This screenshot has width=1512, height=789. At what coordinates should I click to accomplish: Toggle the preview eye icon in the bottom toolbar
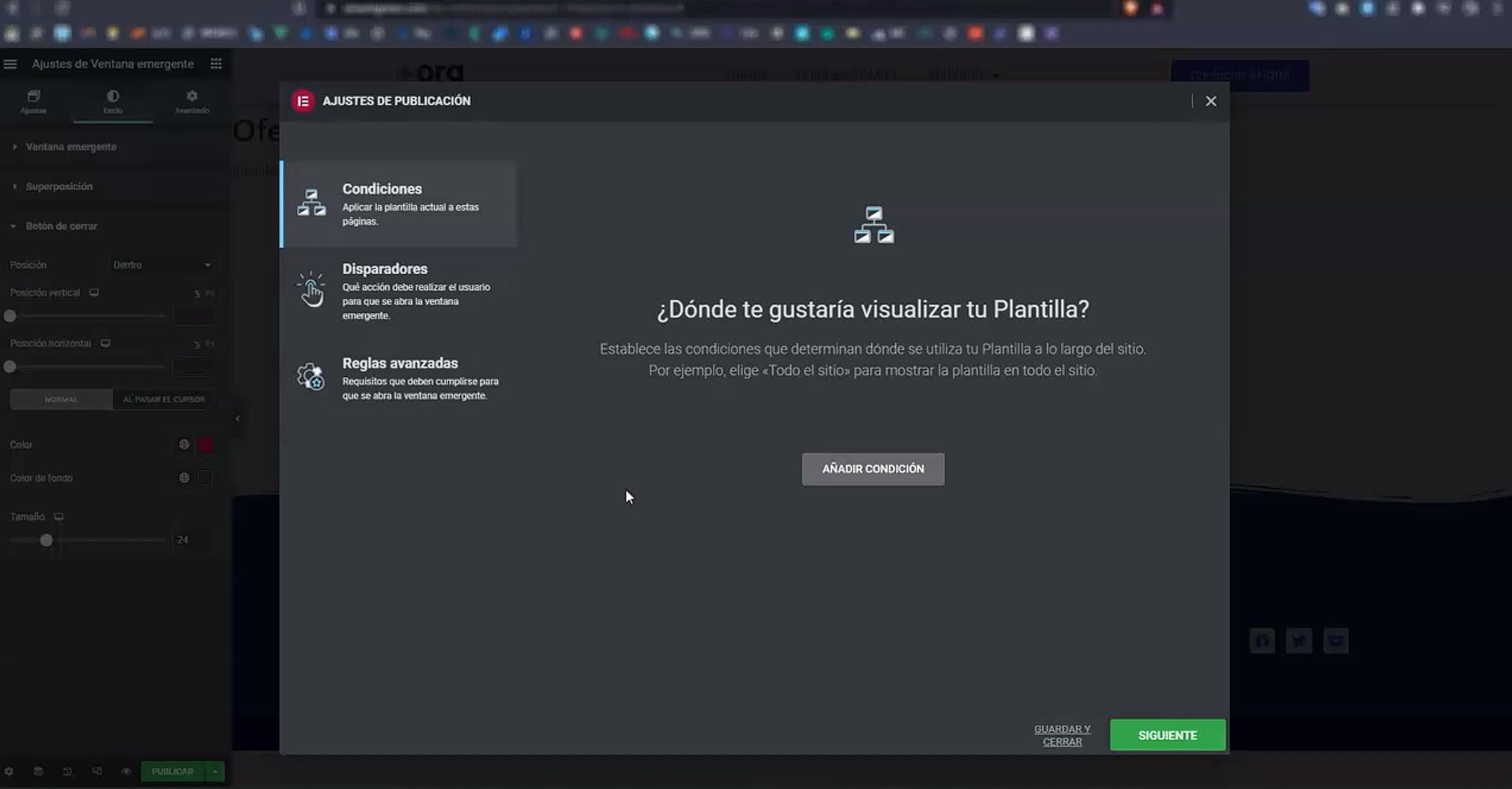126,772
